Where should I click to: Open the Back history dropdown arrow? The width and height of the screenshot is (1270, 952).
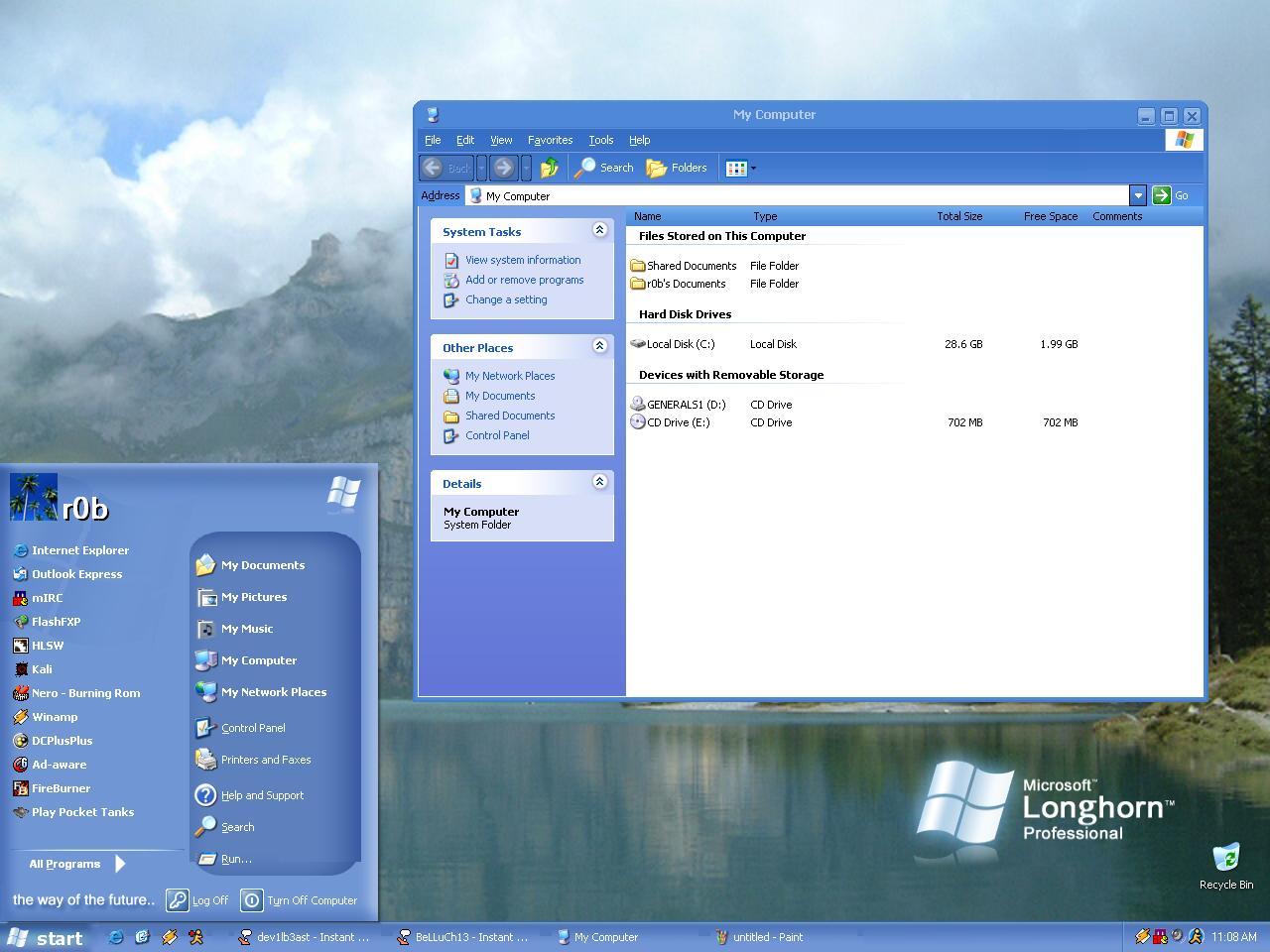coord(481,168)
